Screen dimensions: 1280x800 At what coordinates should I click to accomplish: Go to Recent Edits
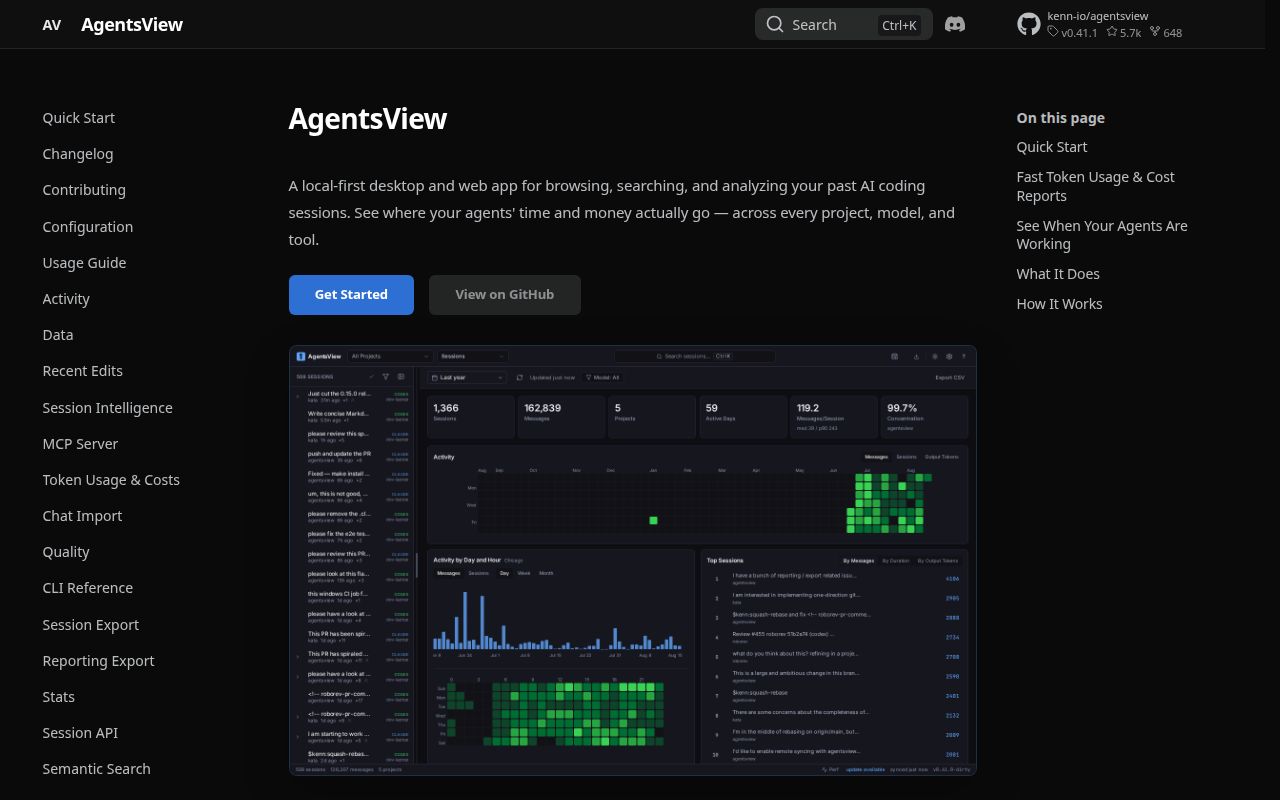[x=82, y=371]
